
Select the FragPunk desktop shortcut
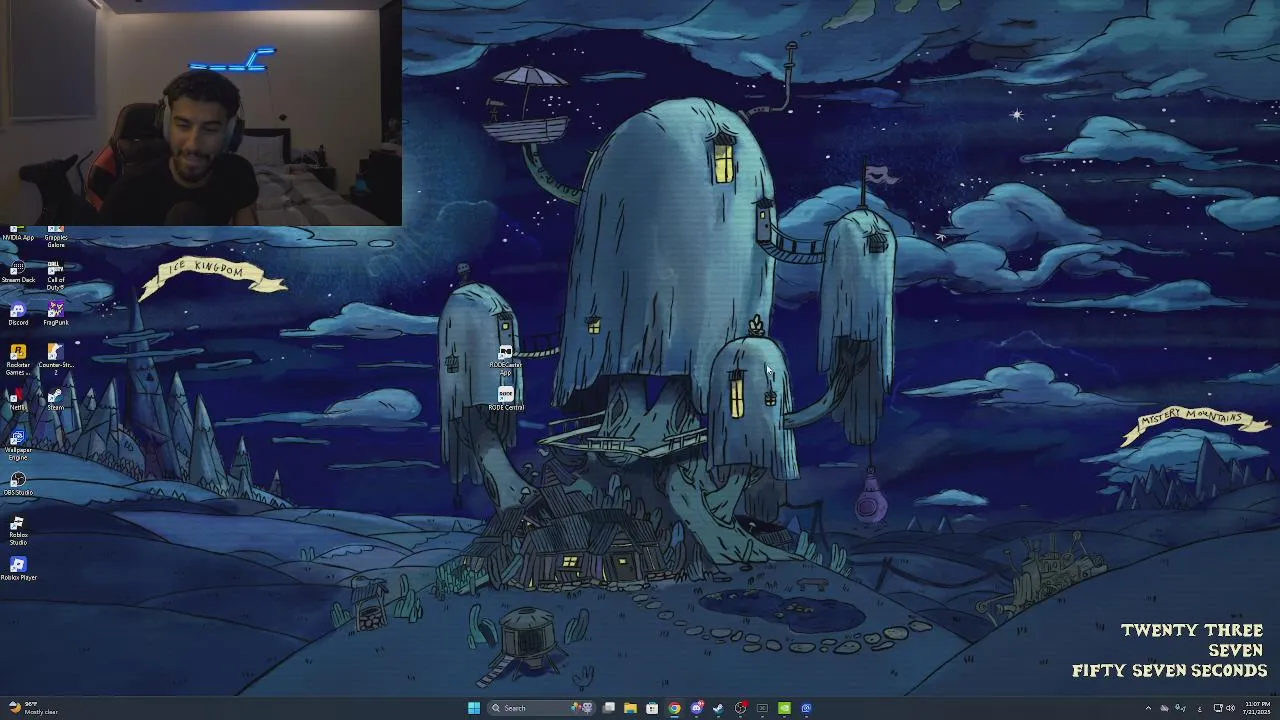(56, 314)
